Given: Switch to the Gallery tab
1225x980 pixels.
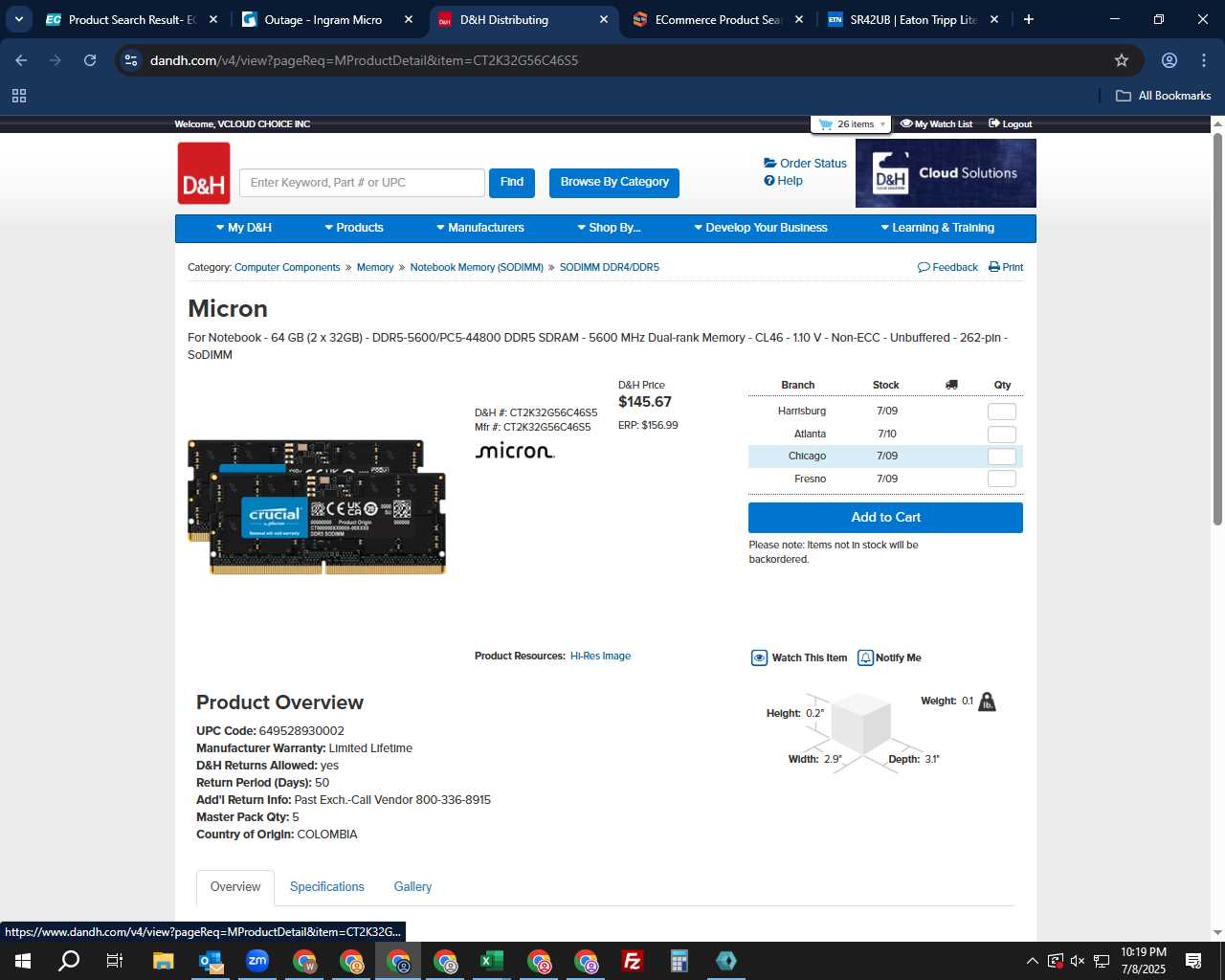Looking at the screenshot, I should [412, 887].
